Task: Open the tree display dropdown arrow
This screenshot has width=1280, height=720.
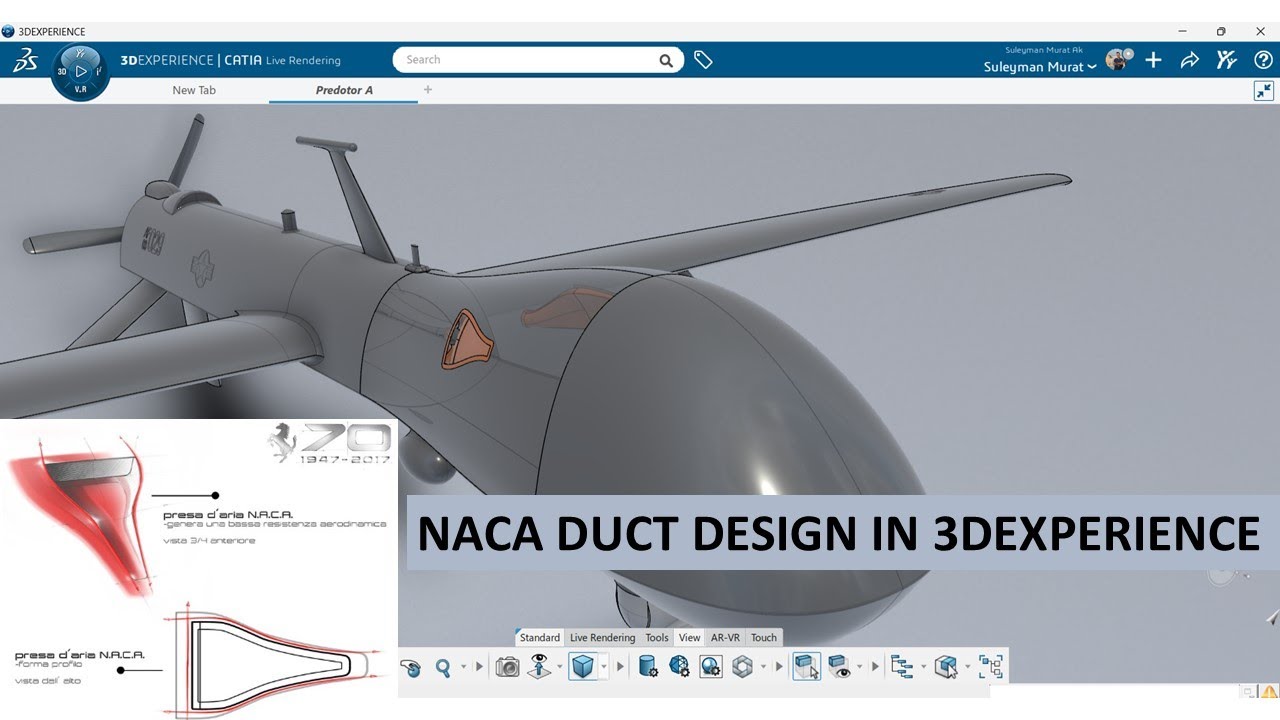Action: pyautogui.click(x=923, y=667)
